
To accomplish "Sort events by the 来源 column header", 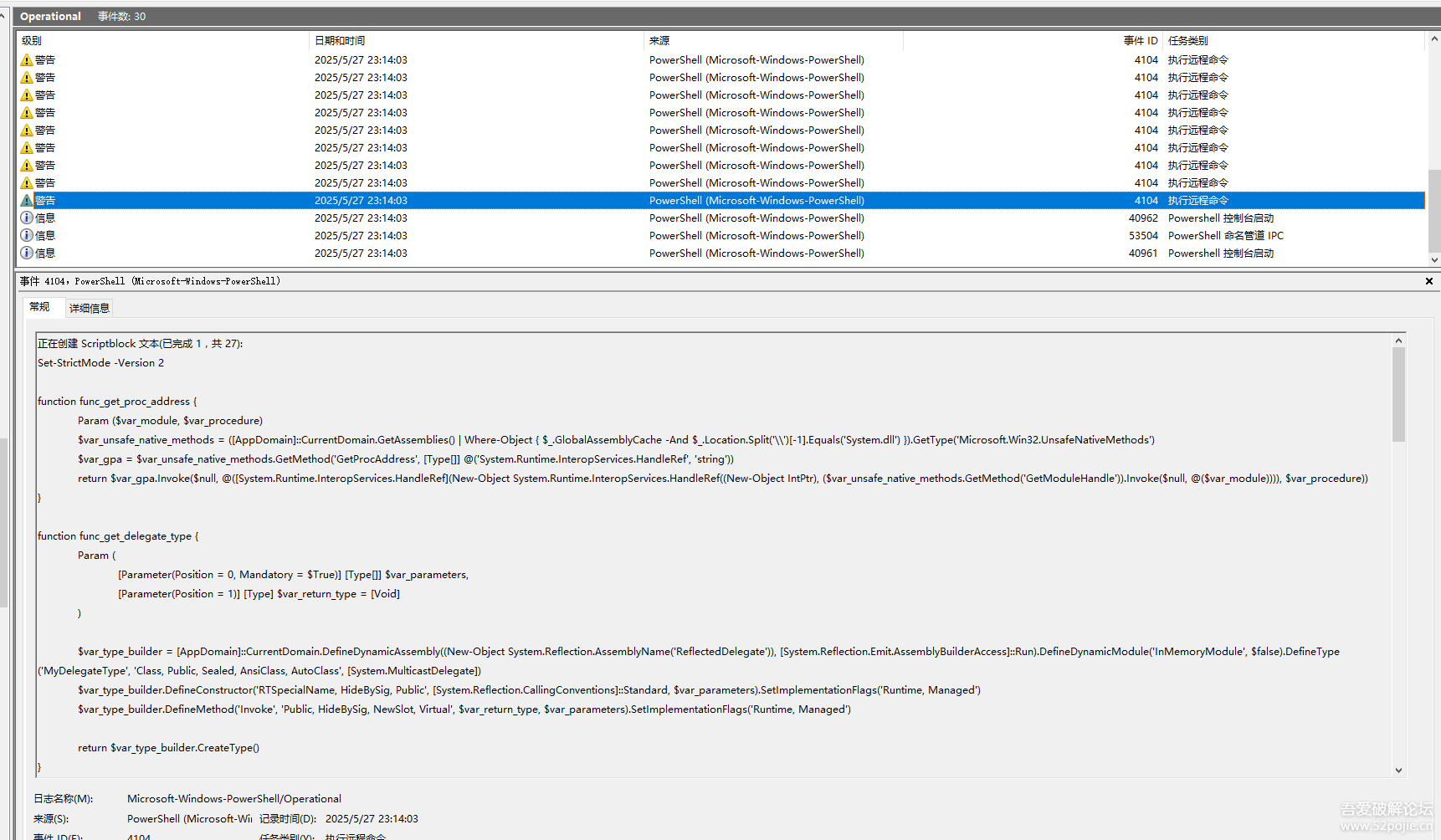I will [x=773, y=41].
